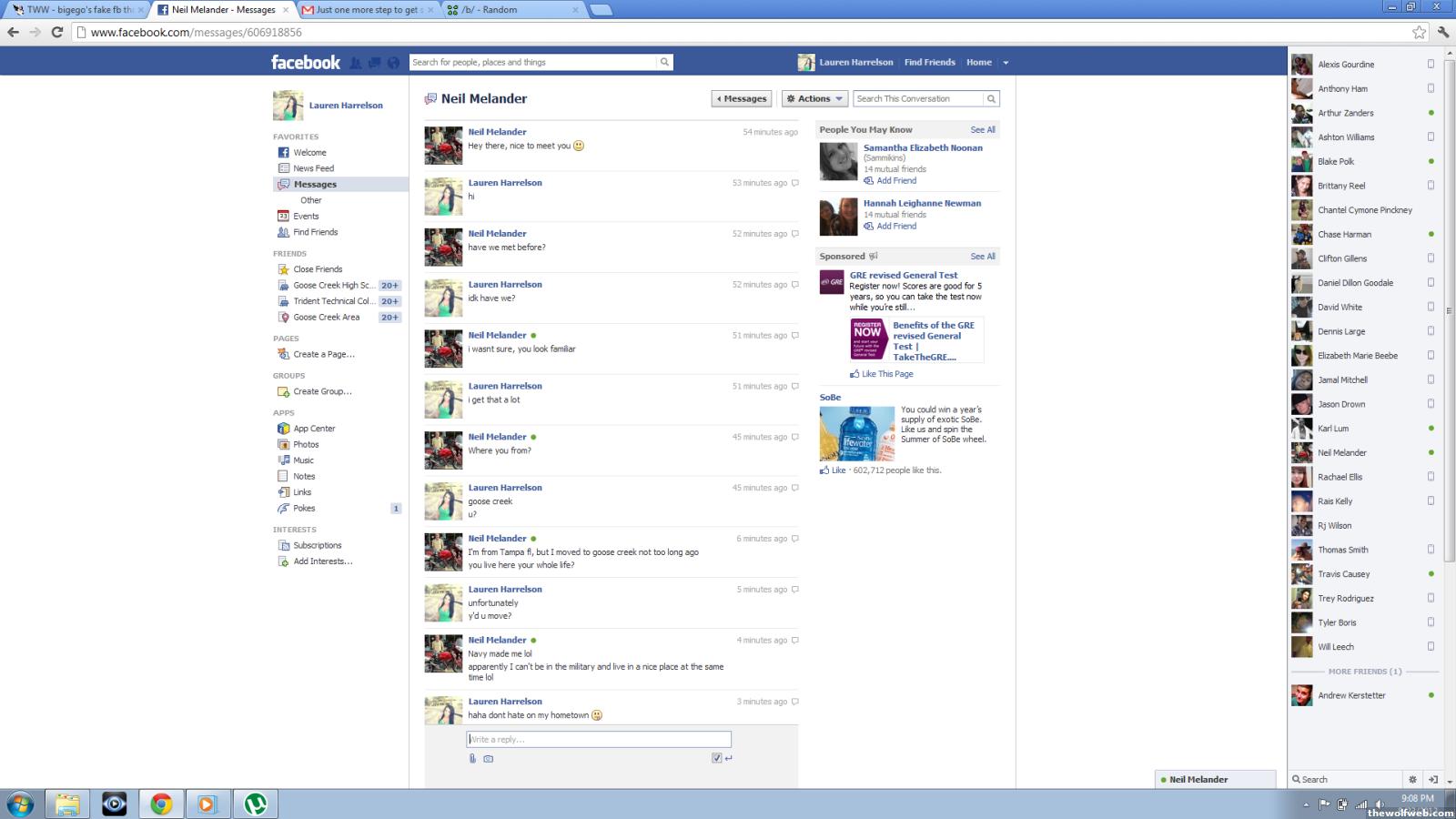
Task: Toggle the press-Enter-to-send checkbox
Action: (717, 758)
